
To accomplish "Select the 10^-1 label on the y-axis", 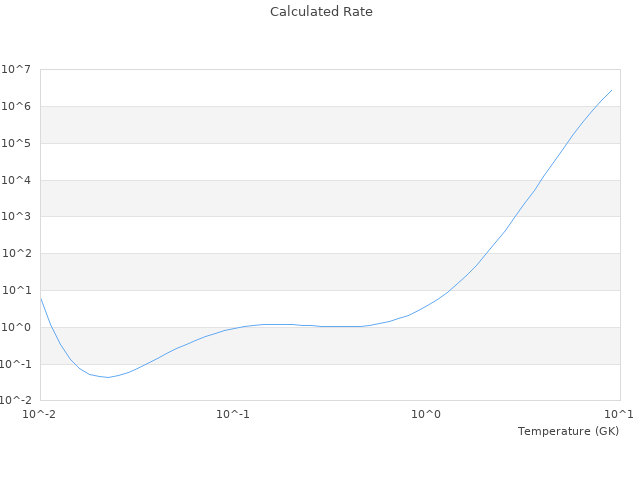I will (x=15, y=365).
